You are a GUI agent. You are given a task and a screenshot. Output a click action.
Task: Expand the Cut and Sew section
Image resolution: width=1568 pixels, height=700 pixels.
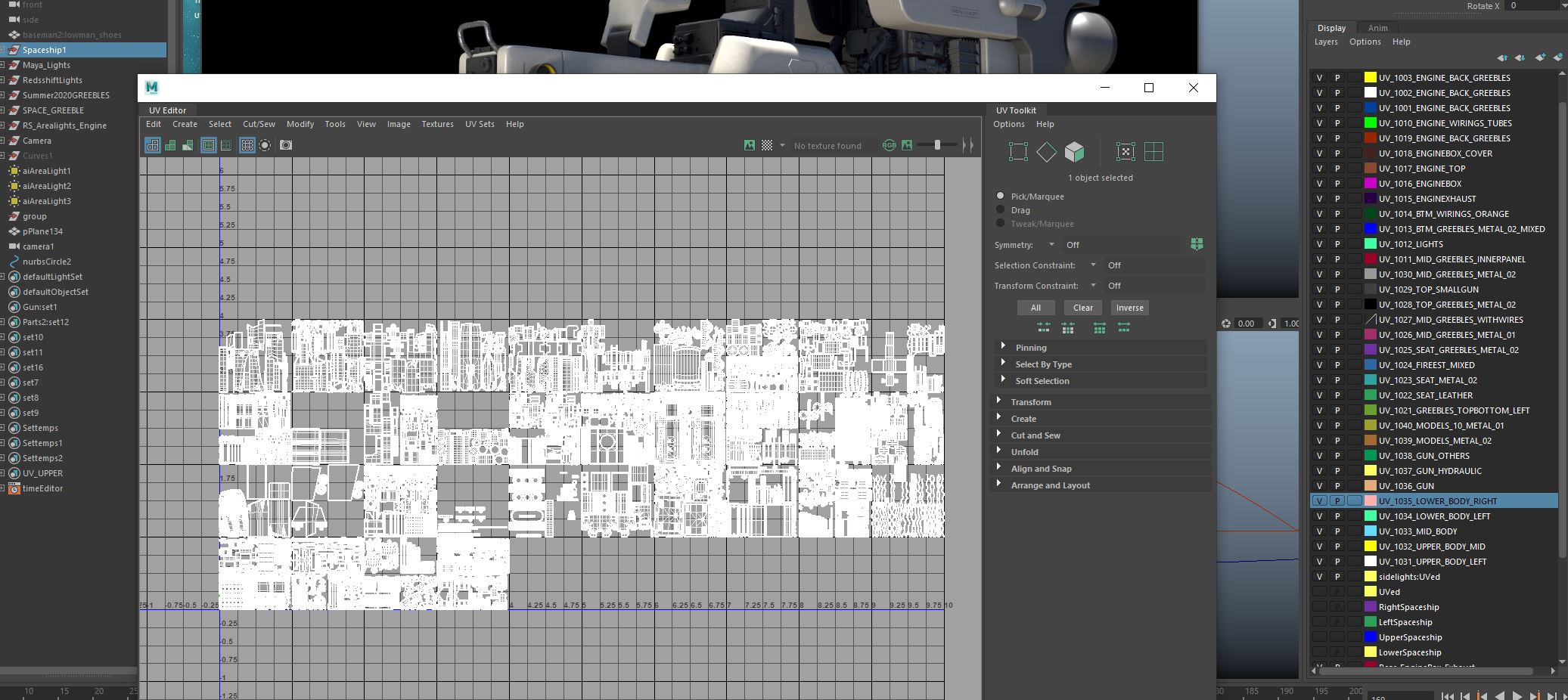[x=1035, y=435]
